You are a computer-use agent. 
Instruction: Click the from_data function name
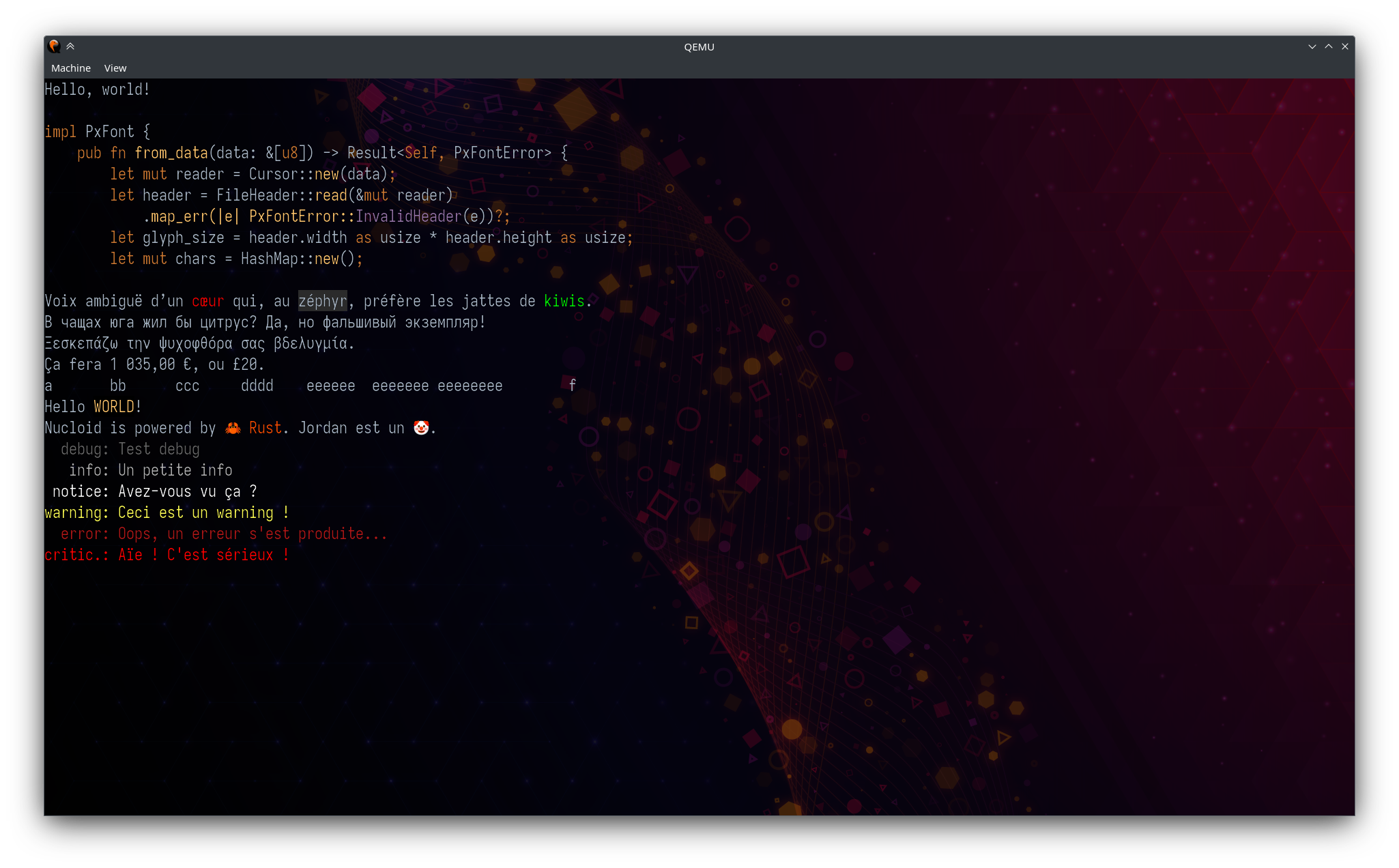tap(171, 153)
